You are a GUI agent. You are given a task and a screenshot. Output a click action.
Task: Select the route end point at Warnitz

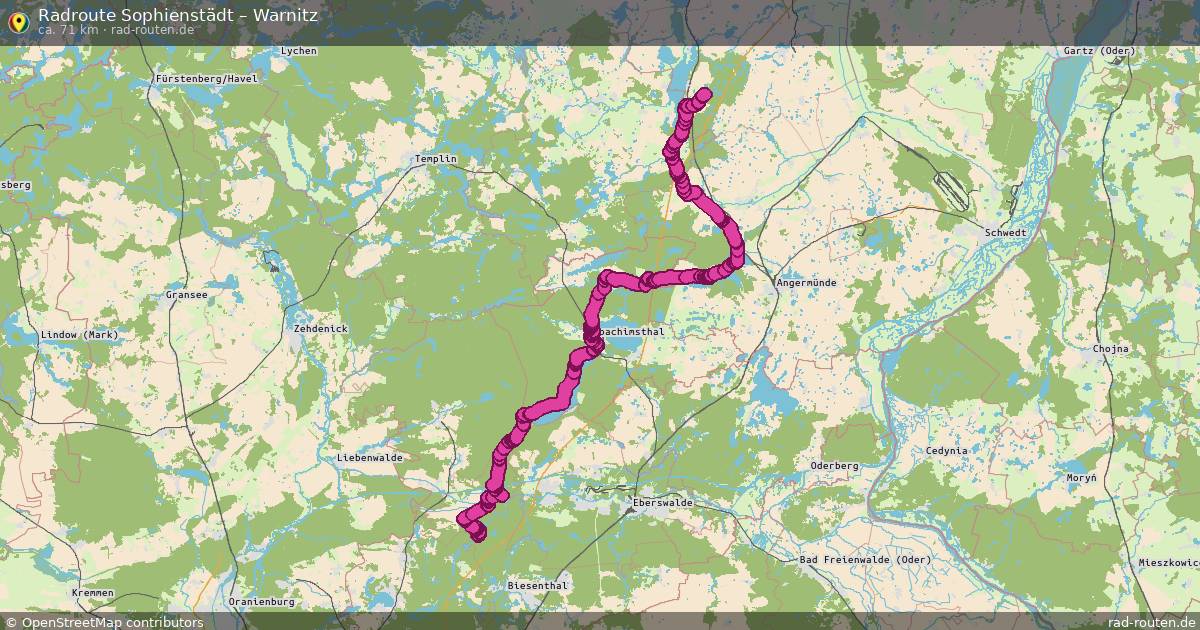point(704,95)
